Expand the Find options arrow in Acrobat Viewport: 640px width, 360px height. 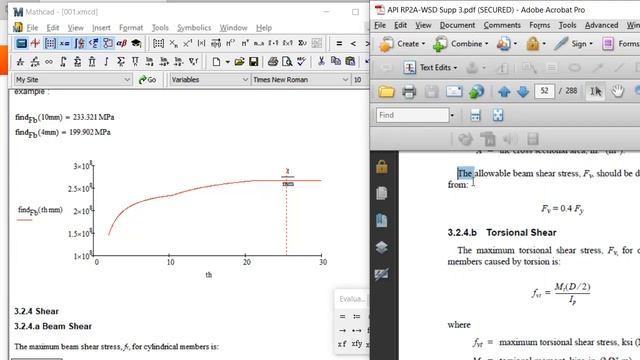pyautogui.click(x=452, y=116)
